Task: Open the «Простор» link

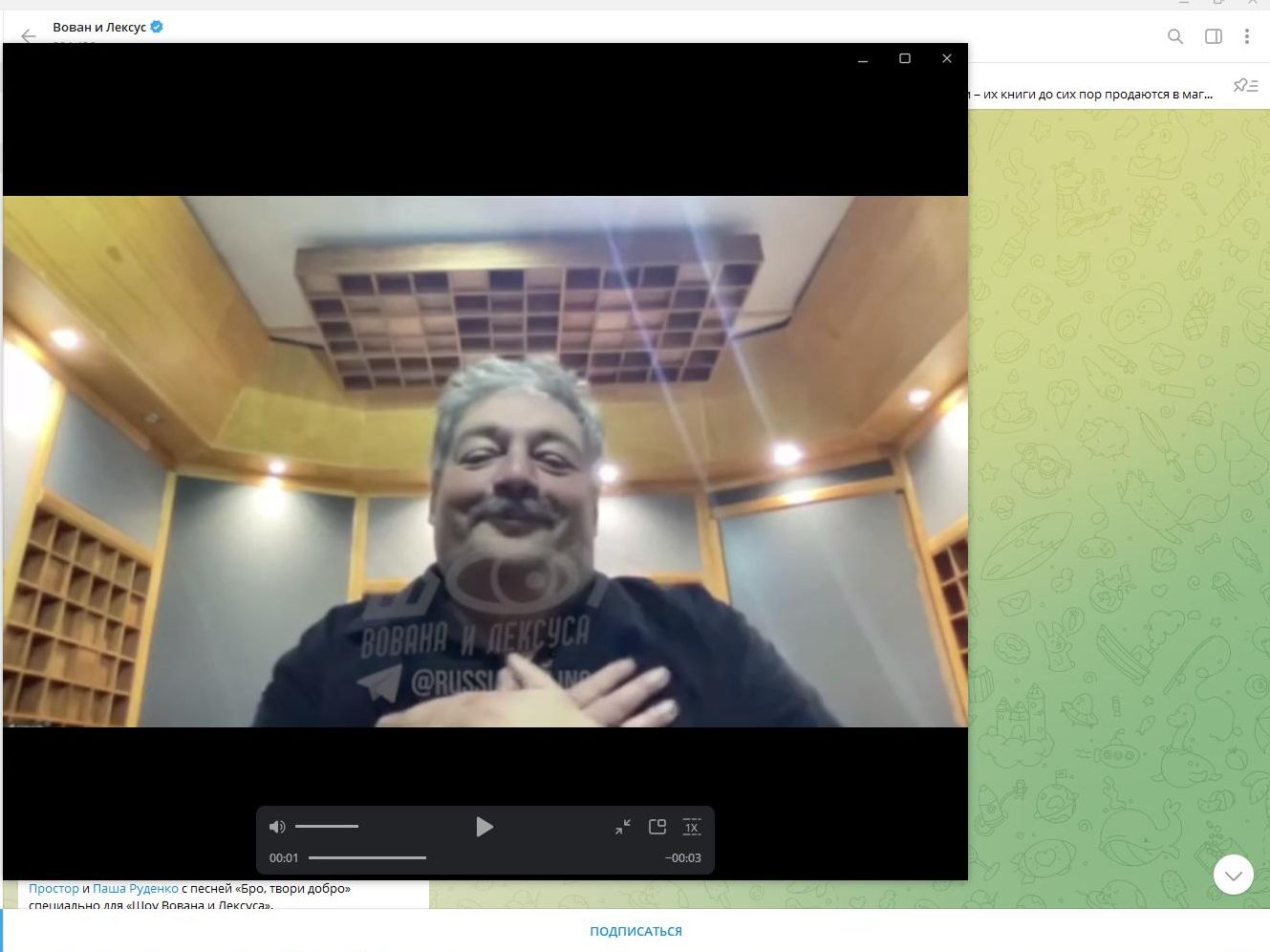Action: 54,889
